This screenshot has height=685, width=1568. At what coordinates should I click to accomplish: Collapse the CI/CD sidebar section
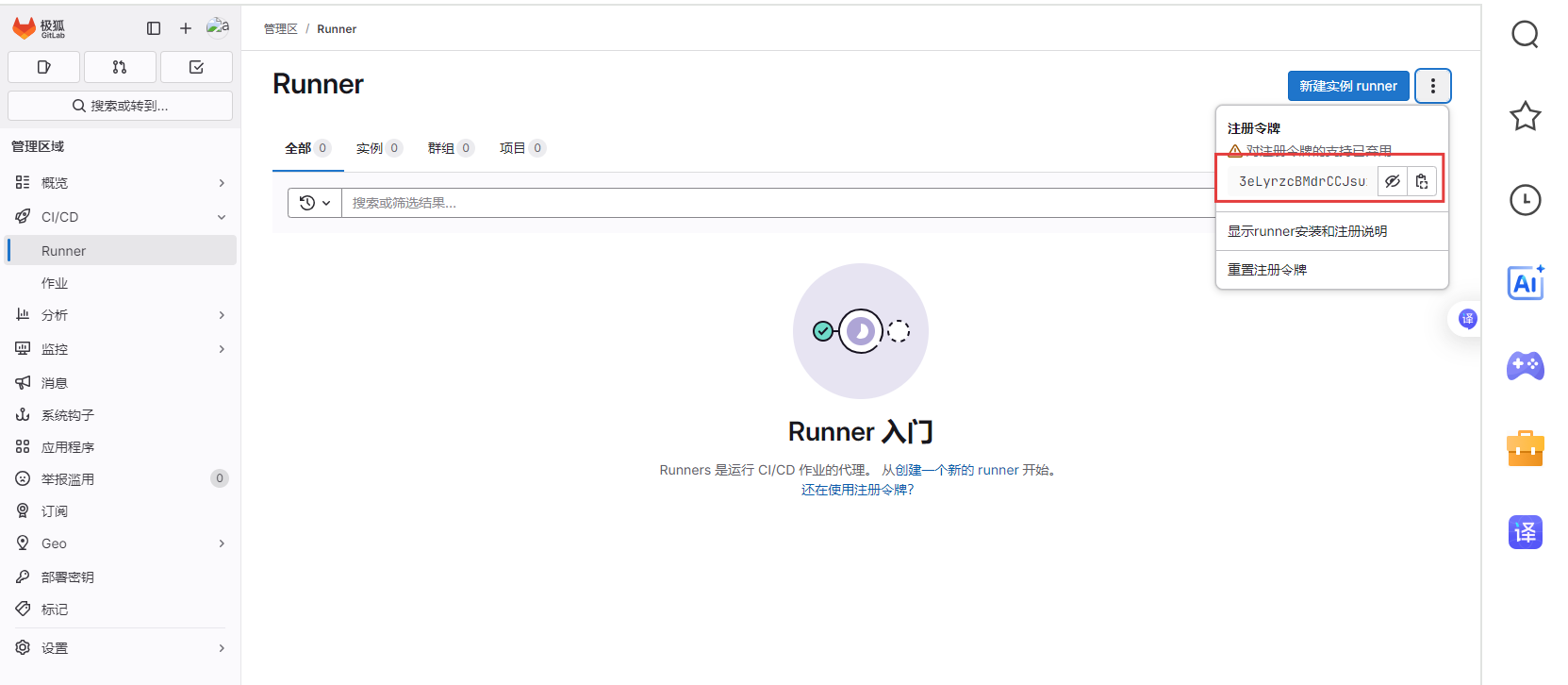point(120,217)
